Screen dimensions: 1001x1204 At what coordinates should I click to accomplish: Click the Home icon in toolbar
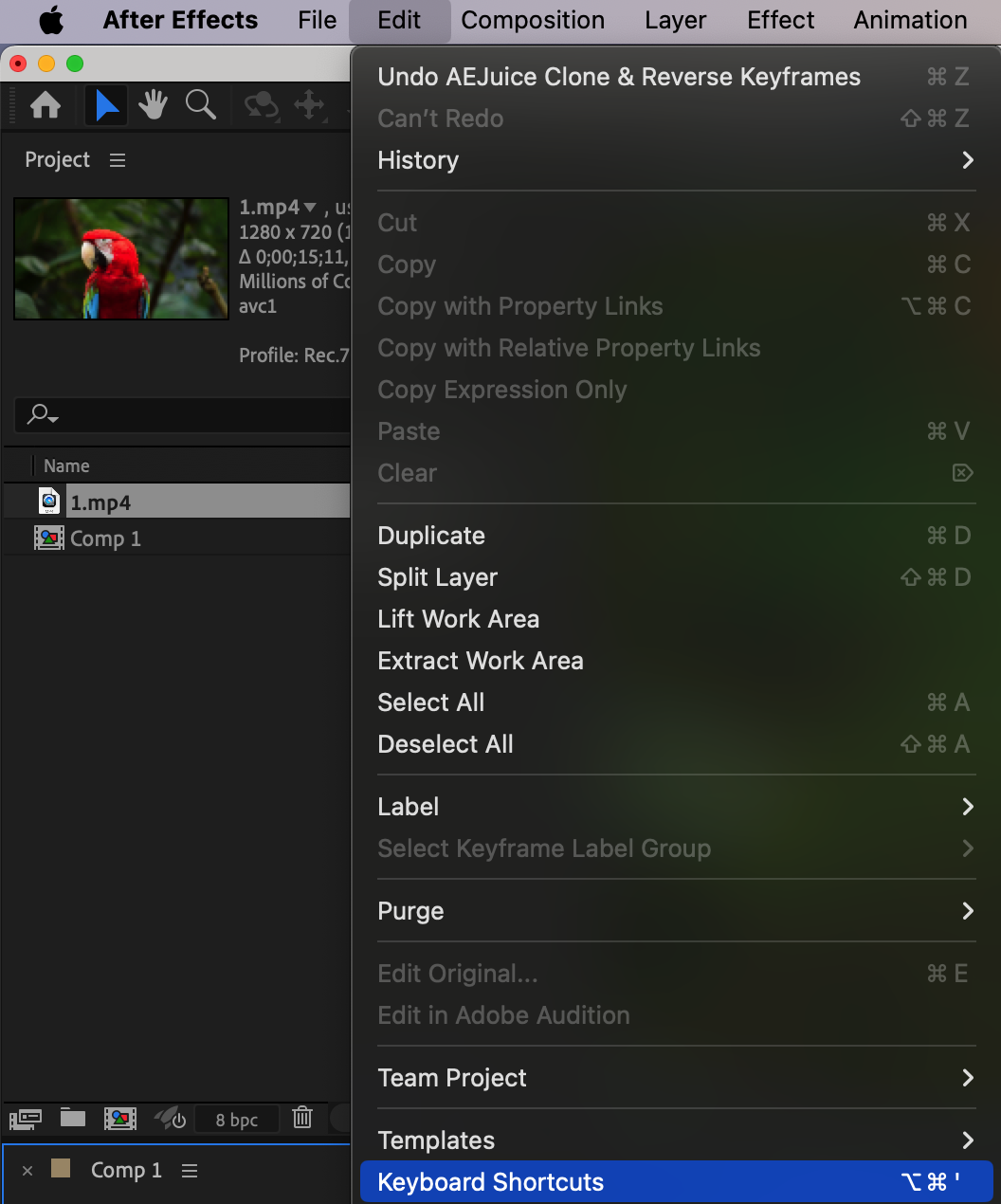(45, 105)
